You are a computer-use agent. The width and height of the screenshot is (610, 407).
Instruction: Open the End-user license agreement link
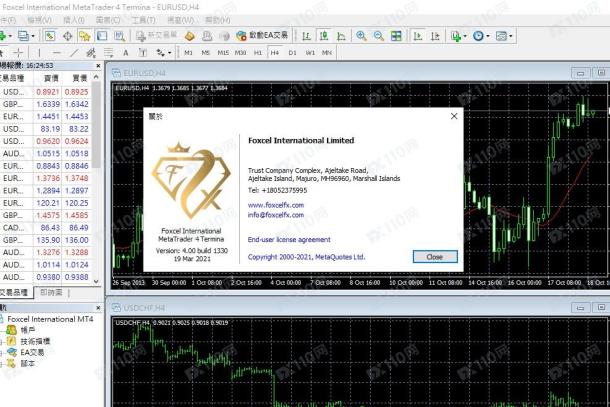(x=289, y=240)
